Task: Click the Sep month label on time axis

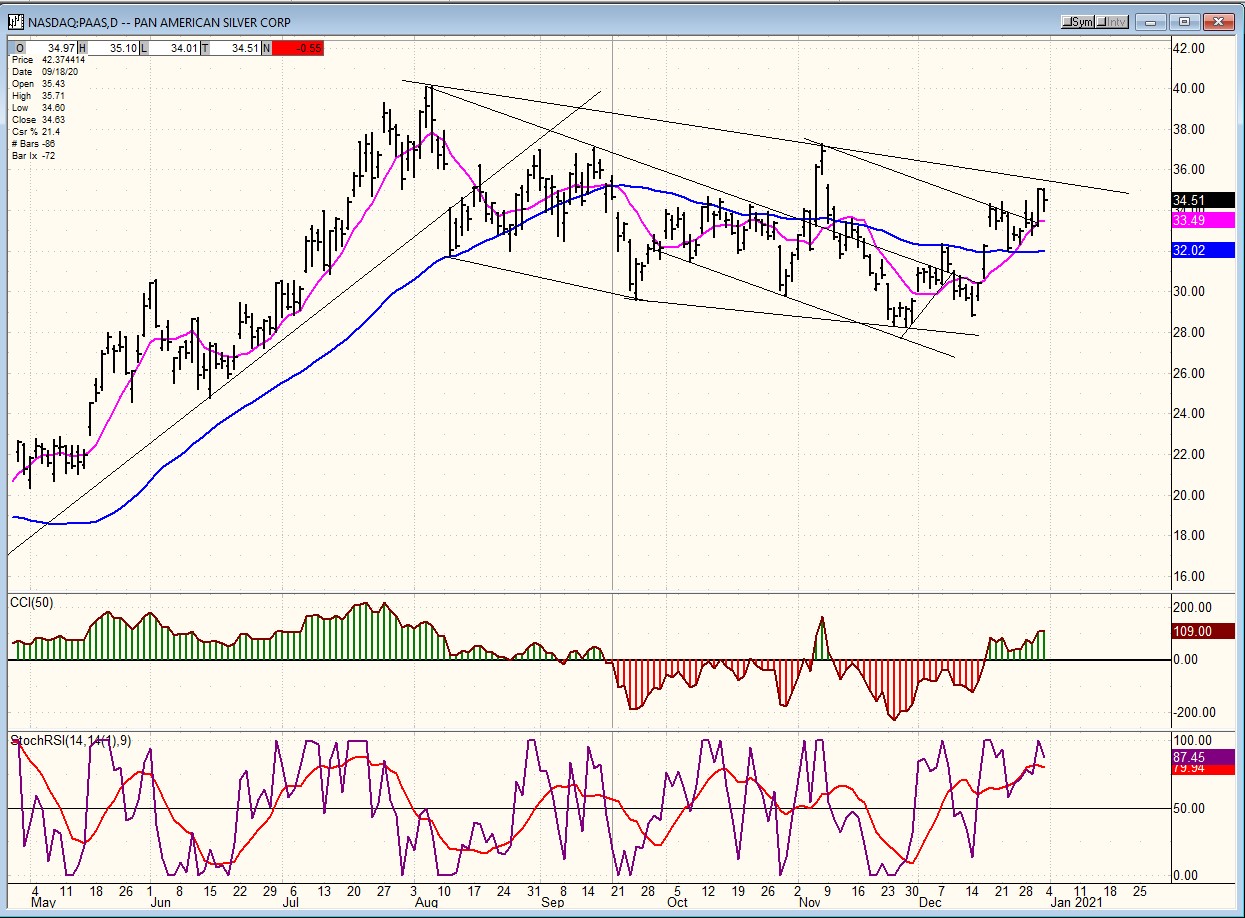Action: click(553, 902)
